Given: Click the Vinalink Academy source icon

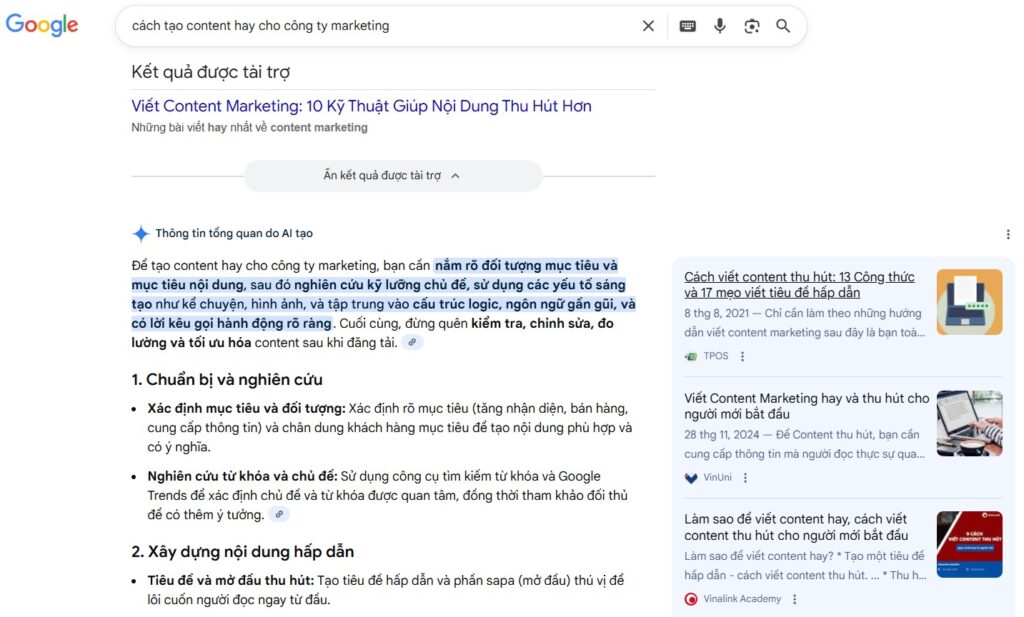Looking at the screenshot, I should coord(690,598).
